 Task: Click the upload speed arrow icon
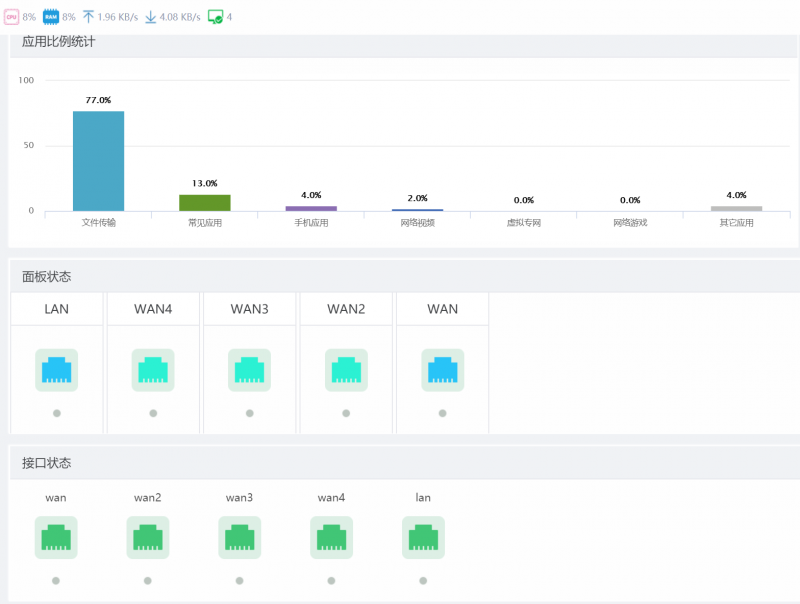pyautogui.click(x=88, y=17)
